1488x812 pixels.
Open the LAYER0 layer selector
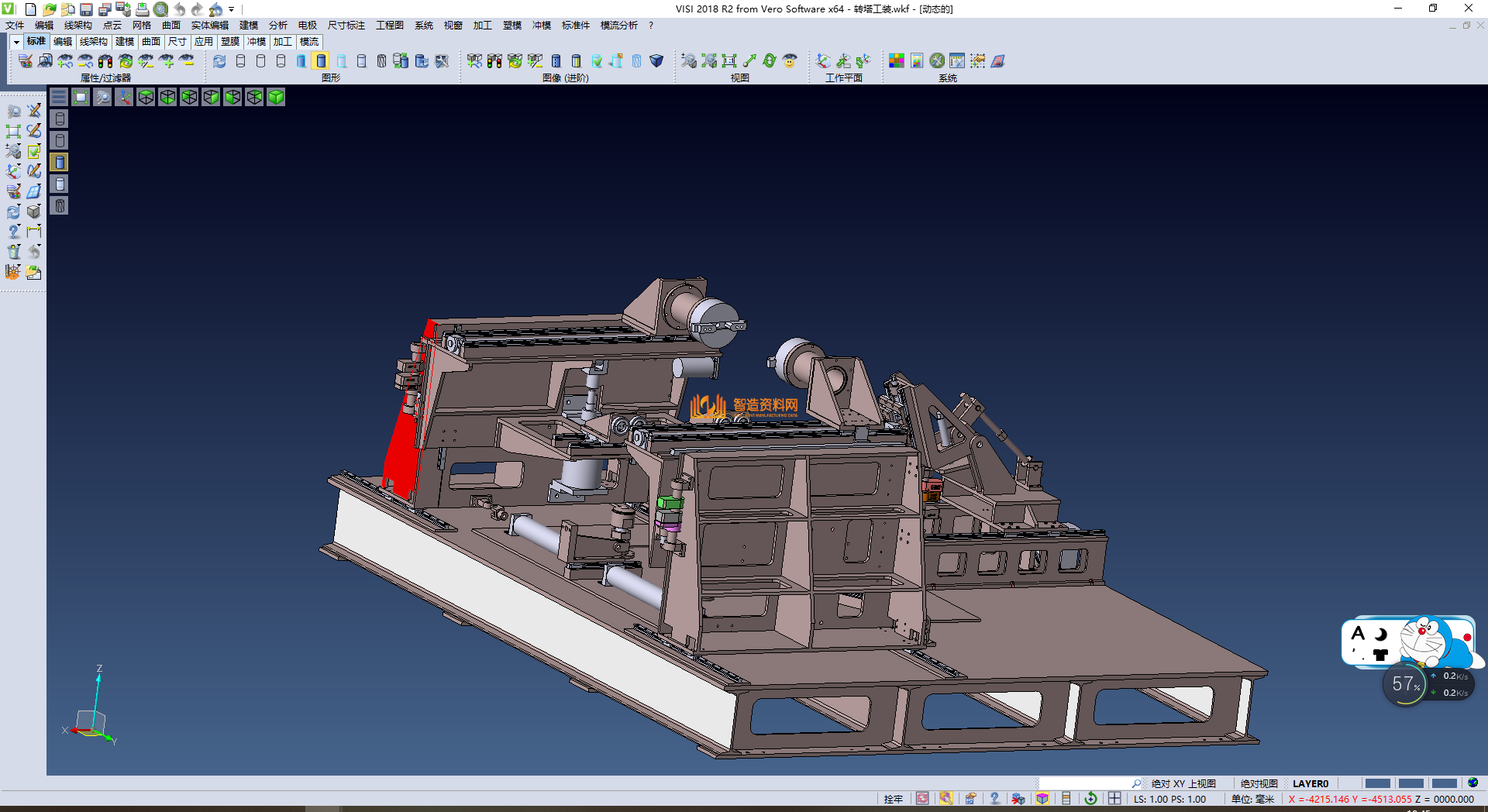click(1310, 783)
